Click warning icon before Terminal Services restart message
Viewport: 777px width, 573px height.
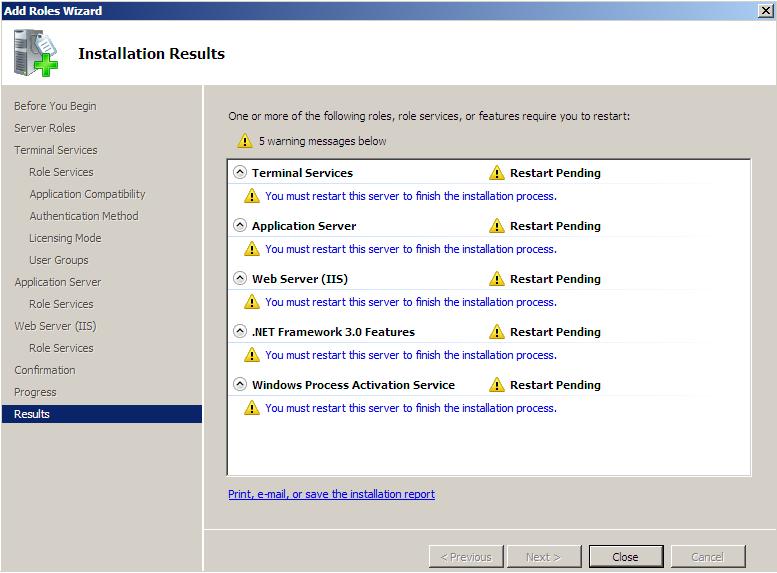(252, 196)
